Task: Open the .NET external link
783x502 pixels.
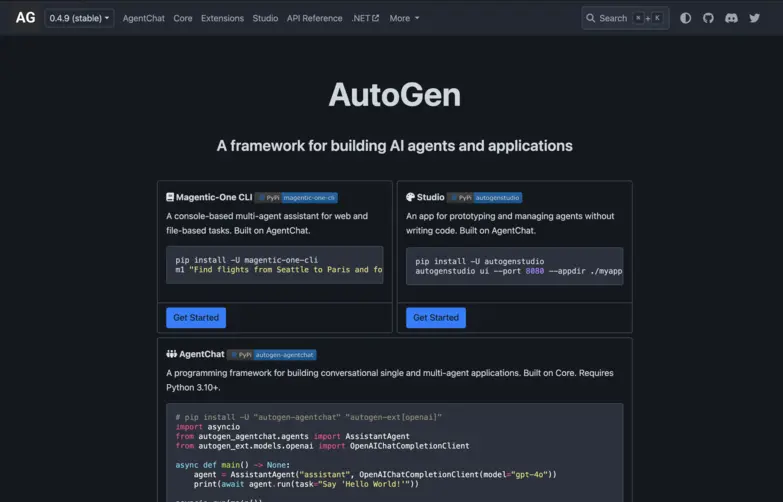Action: tap(365, 18)
